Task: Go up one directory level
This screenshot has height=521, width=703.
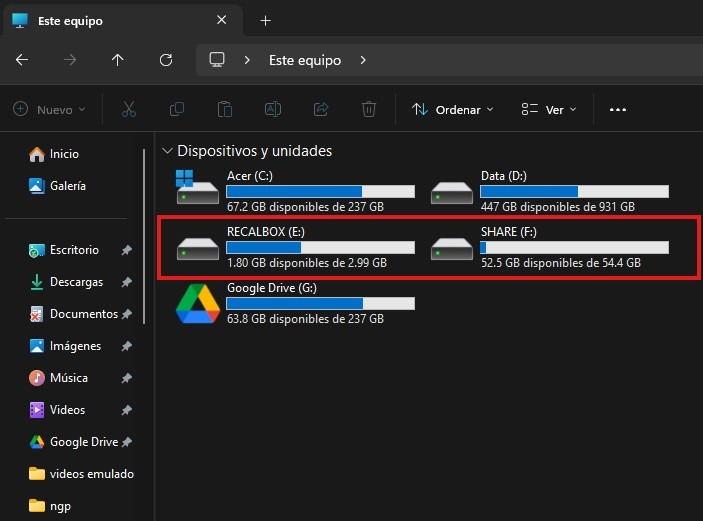Action: tap(118, 60)
